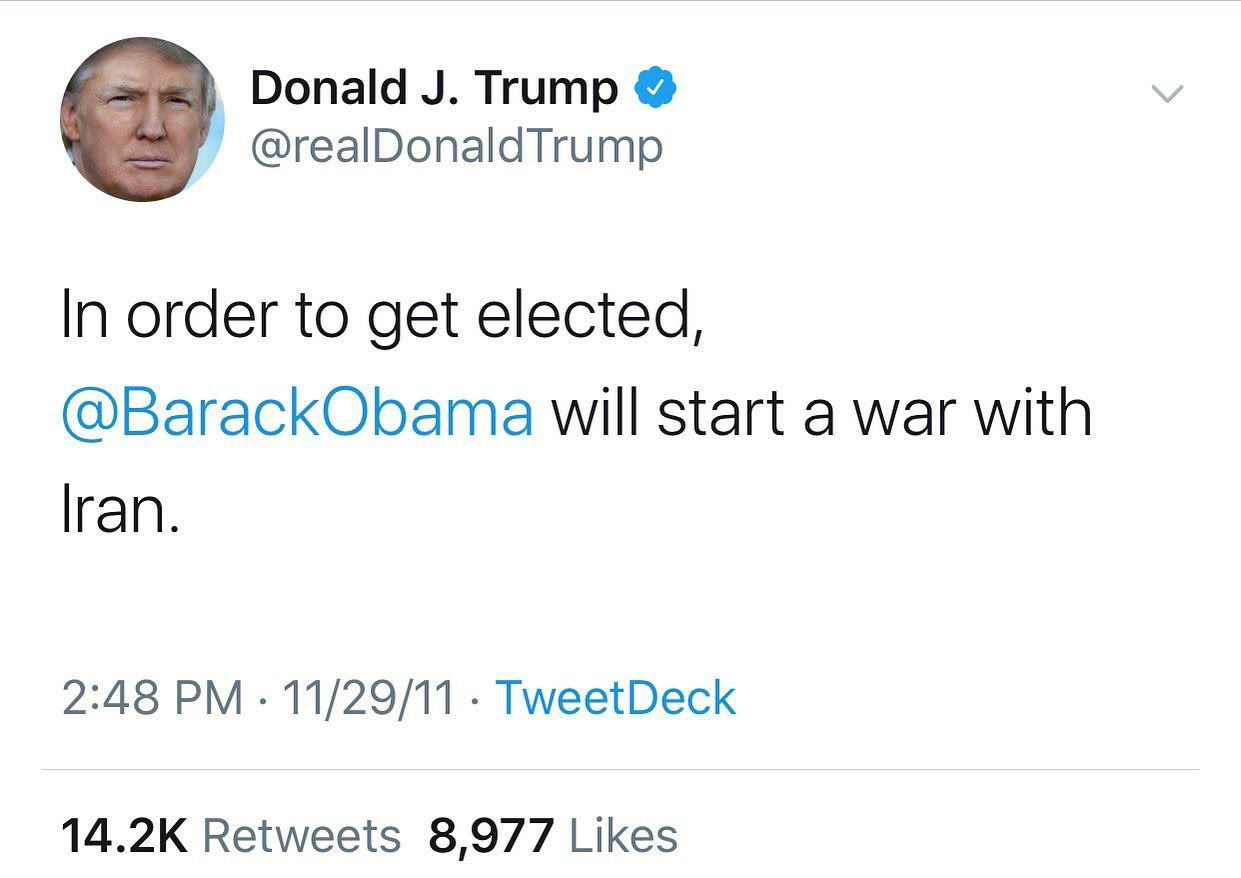Click the word "Iran." in tweet

tap(121, 509)
